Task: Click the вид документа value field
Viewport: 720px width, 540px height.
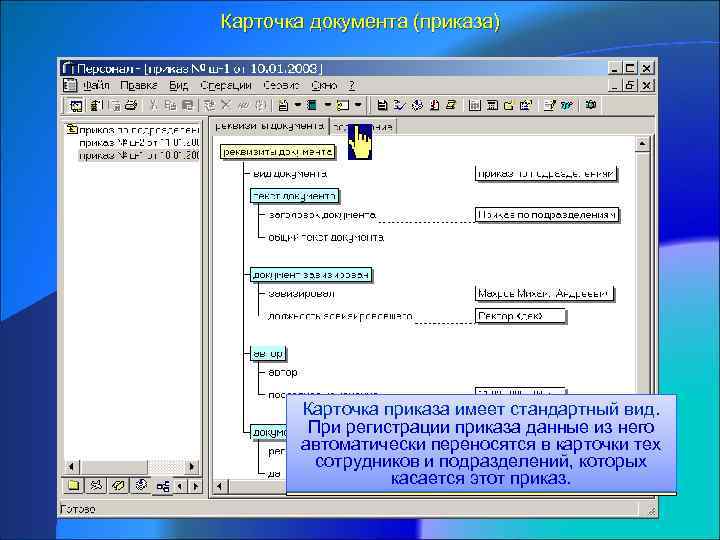Action: (x=546, y=174)
